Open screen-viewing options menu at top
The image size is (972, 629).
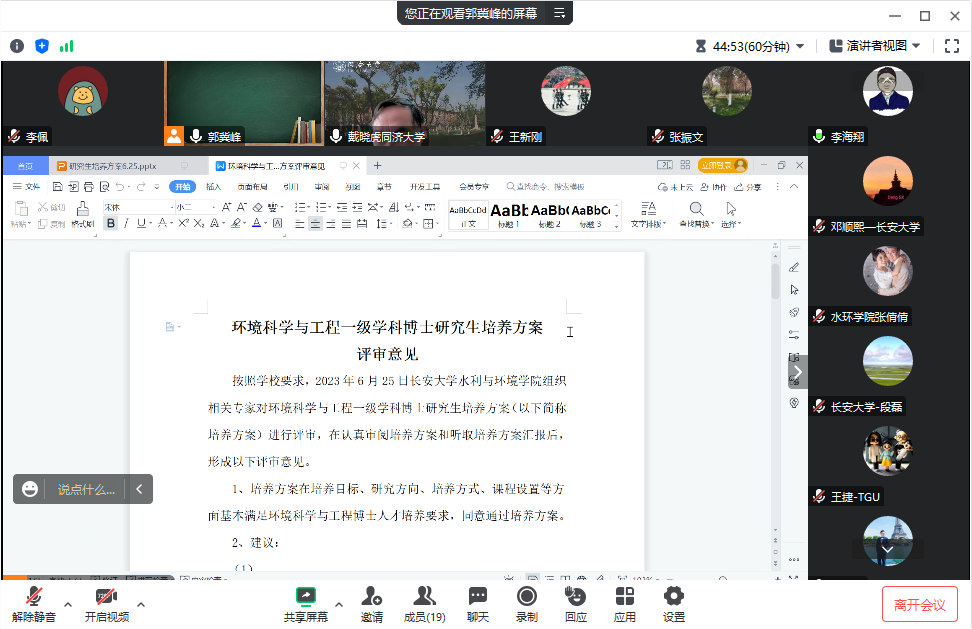[560, 13]
